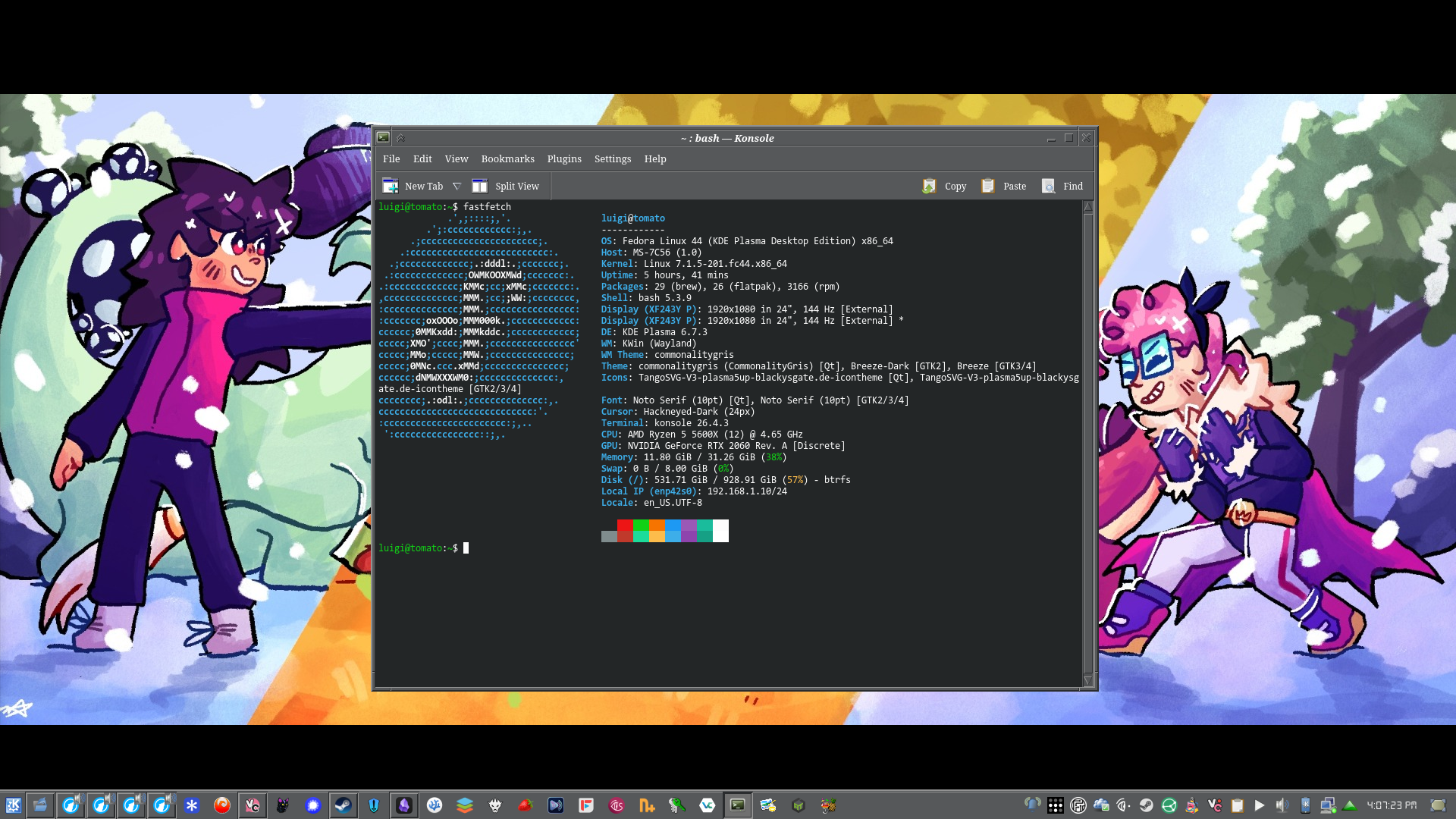Click the green cube app icon in taskbar

(799, 805)
